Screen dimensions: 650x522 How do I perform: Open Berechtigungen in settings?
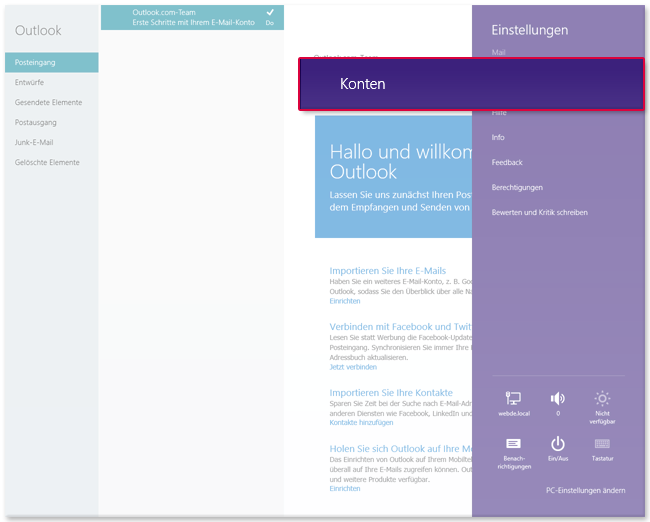pos(517,187)
